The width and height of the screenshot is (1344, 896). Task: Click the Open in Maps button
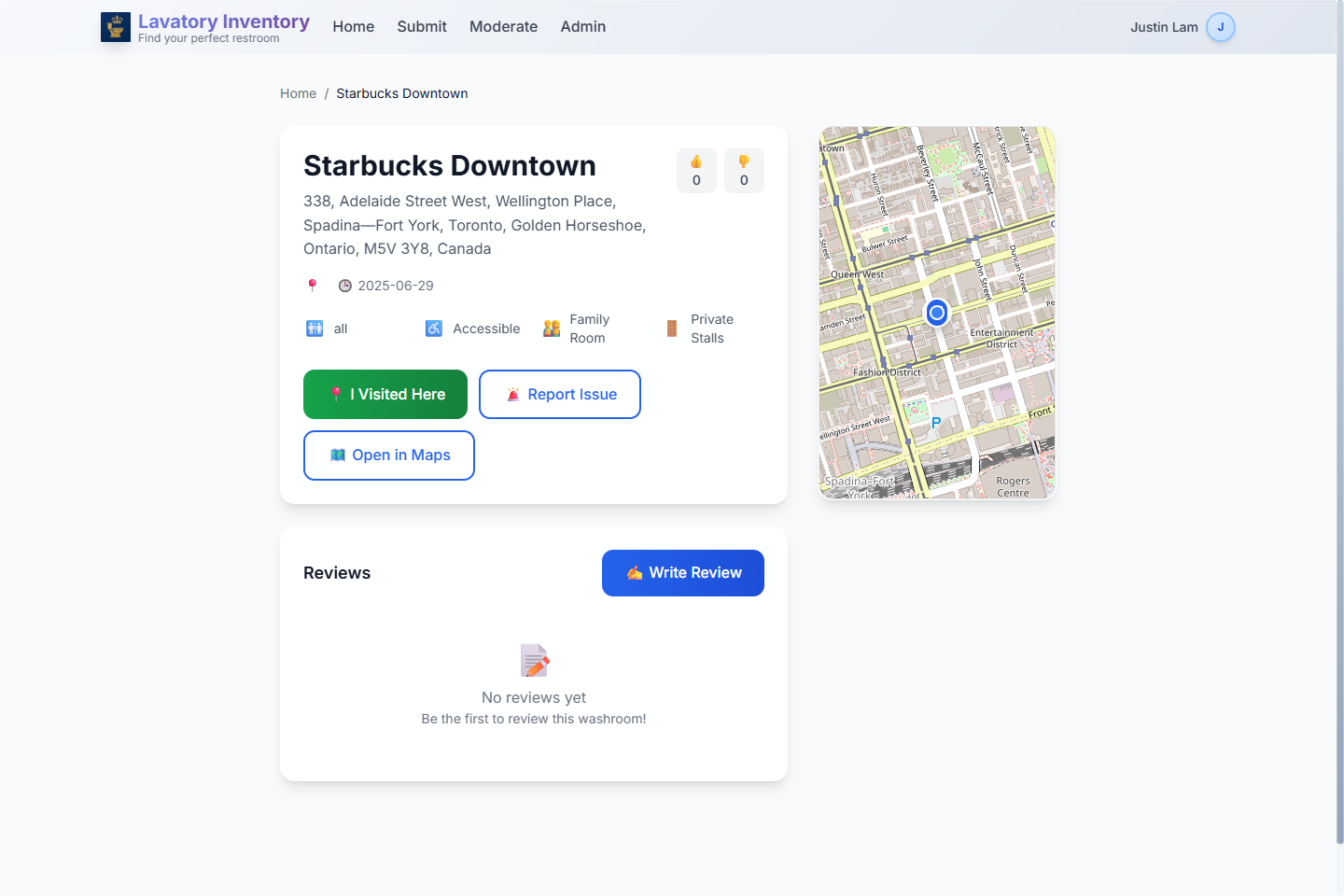tap(389, 455)
